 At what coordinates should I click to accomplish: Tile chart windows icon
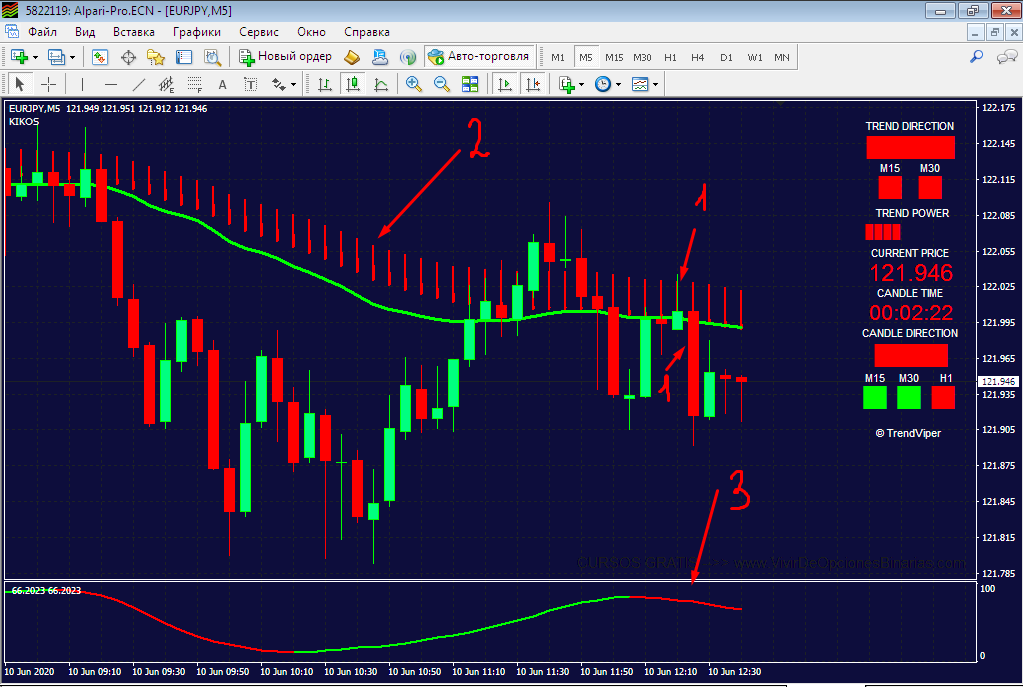coord(470,84)
